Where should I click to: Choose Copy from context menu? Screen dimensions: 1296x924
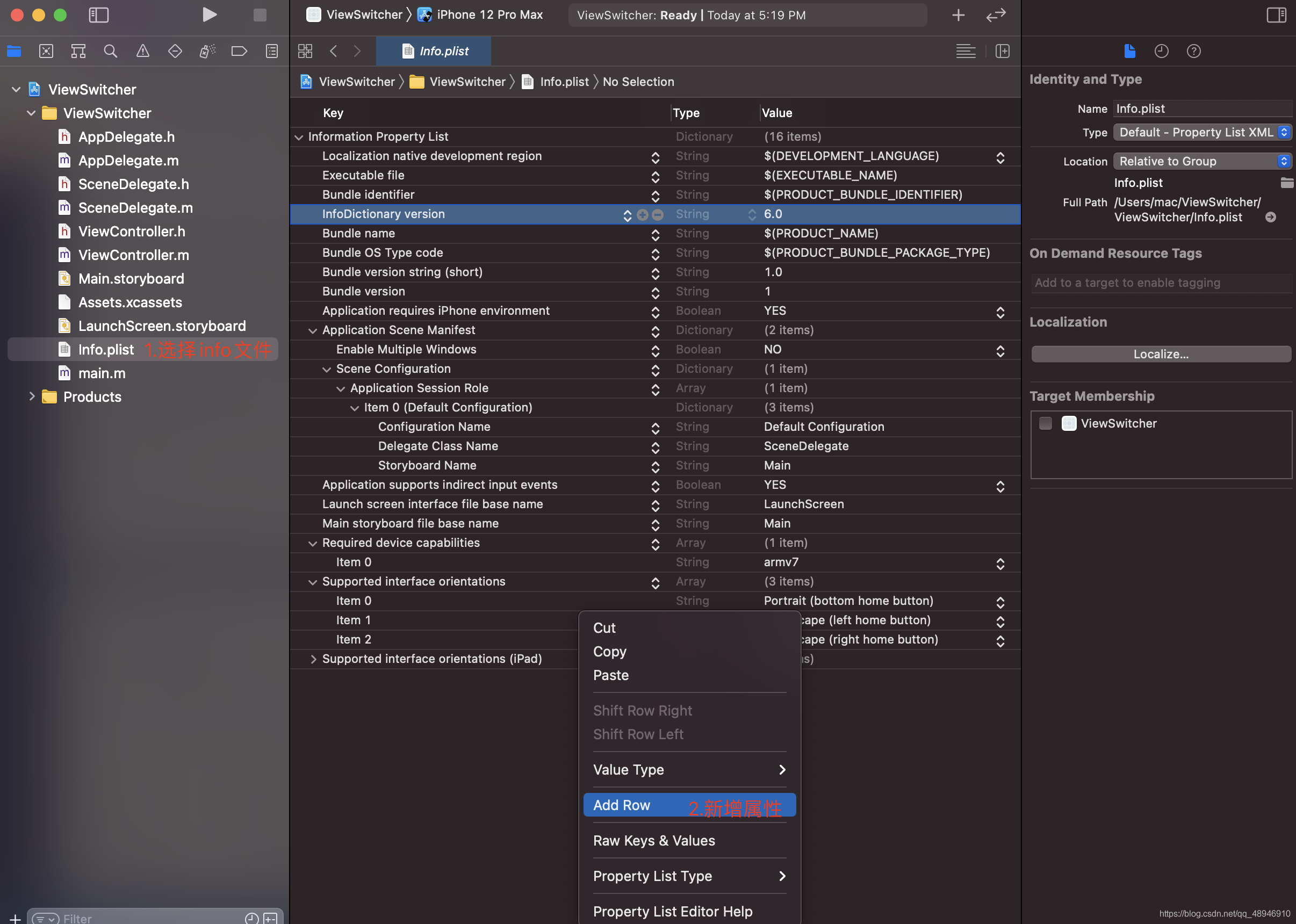[x=689, y=652]
